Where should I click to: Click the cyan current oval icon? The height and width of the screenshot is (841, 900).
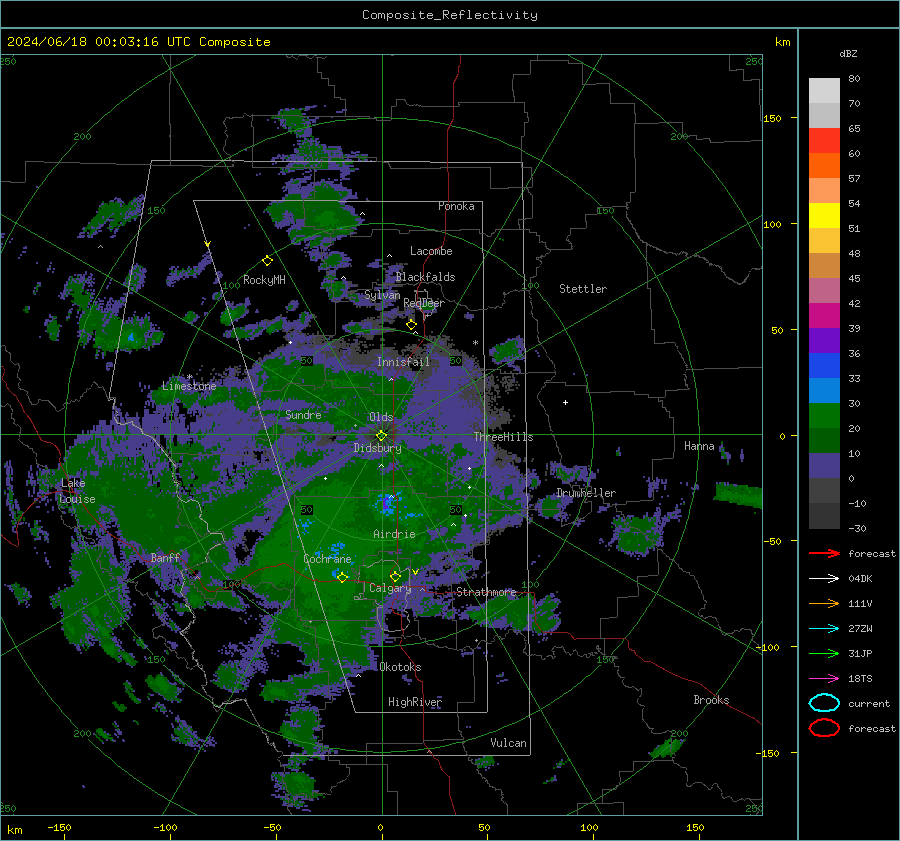click(824, 703)
